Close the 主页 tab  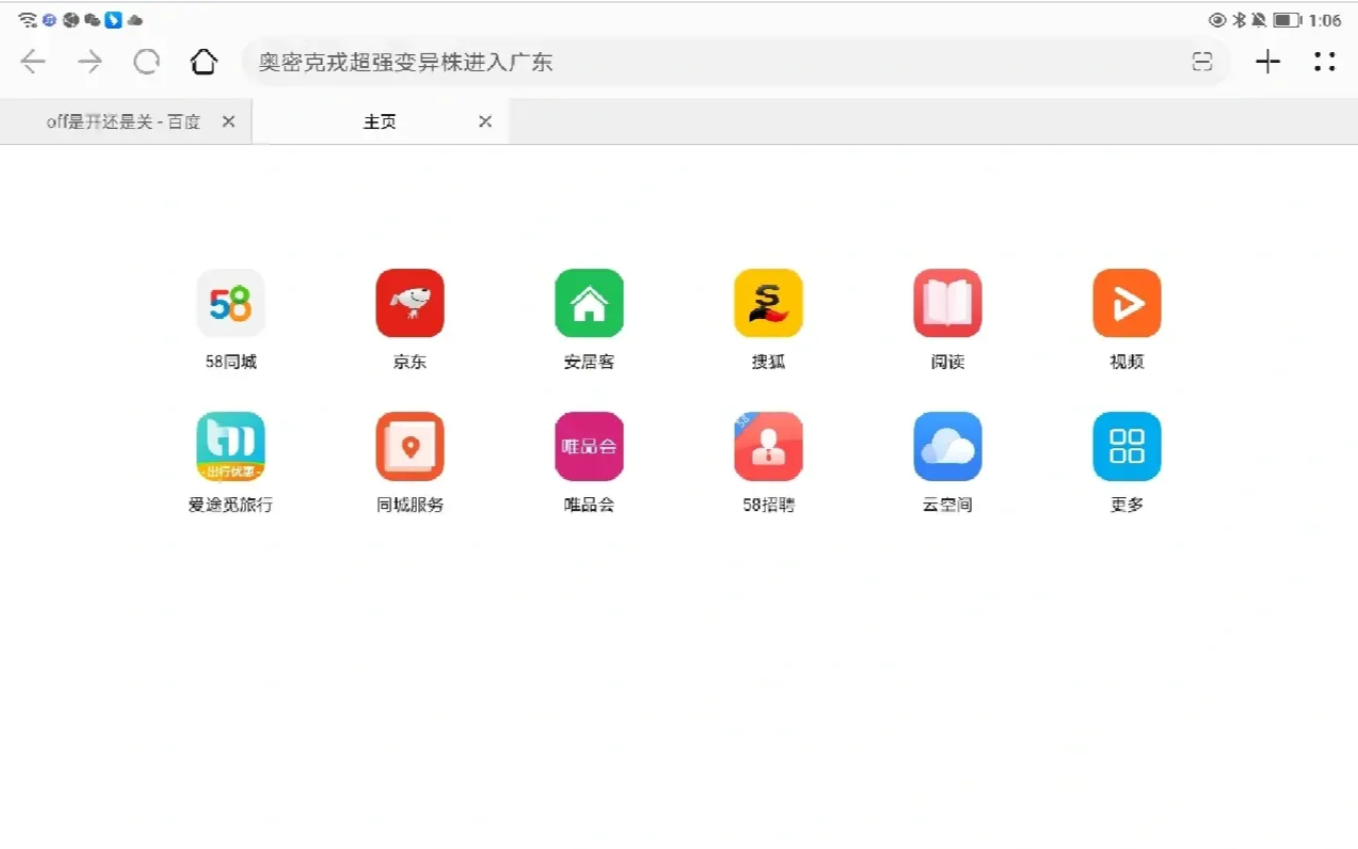click(x=485, y=122)
